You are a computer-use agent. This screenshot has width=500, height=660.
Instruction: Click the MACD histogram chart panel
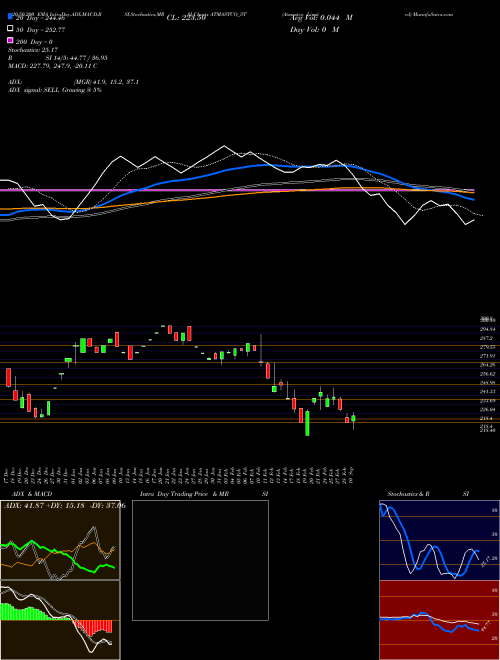click(x=60, y=620)
